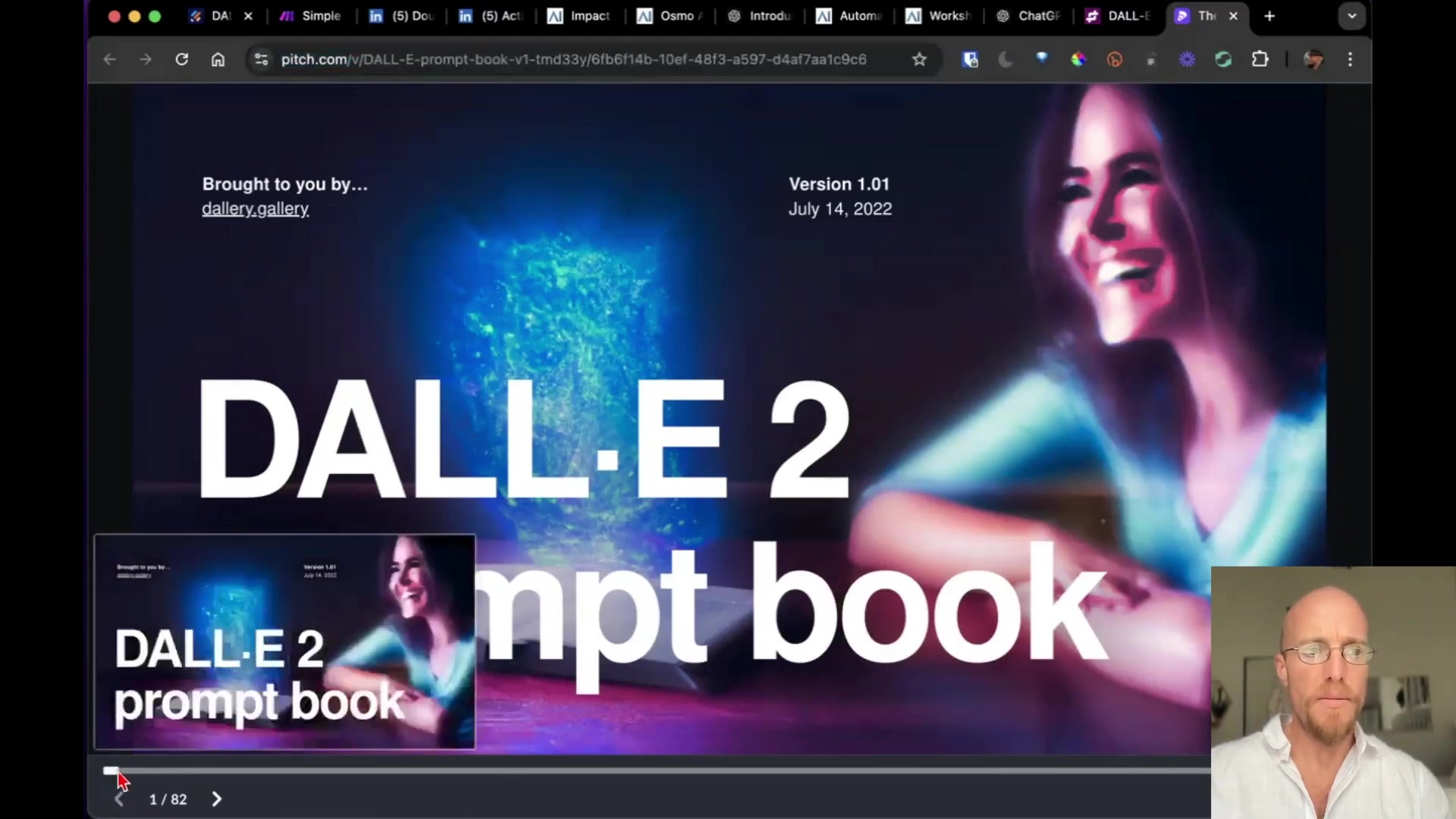The image size is (1456, 819).
Task: Click the pitch.com URL address field
Action: pyautogui.click(x=573, y=59)
